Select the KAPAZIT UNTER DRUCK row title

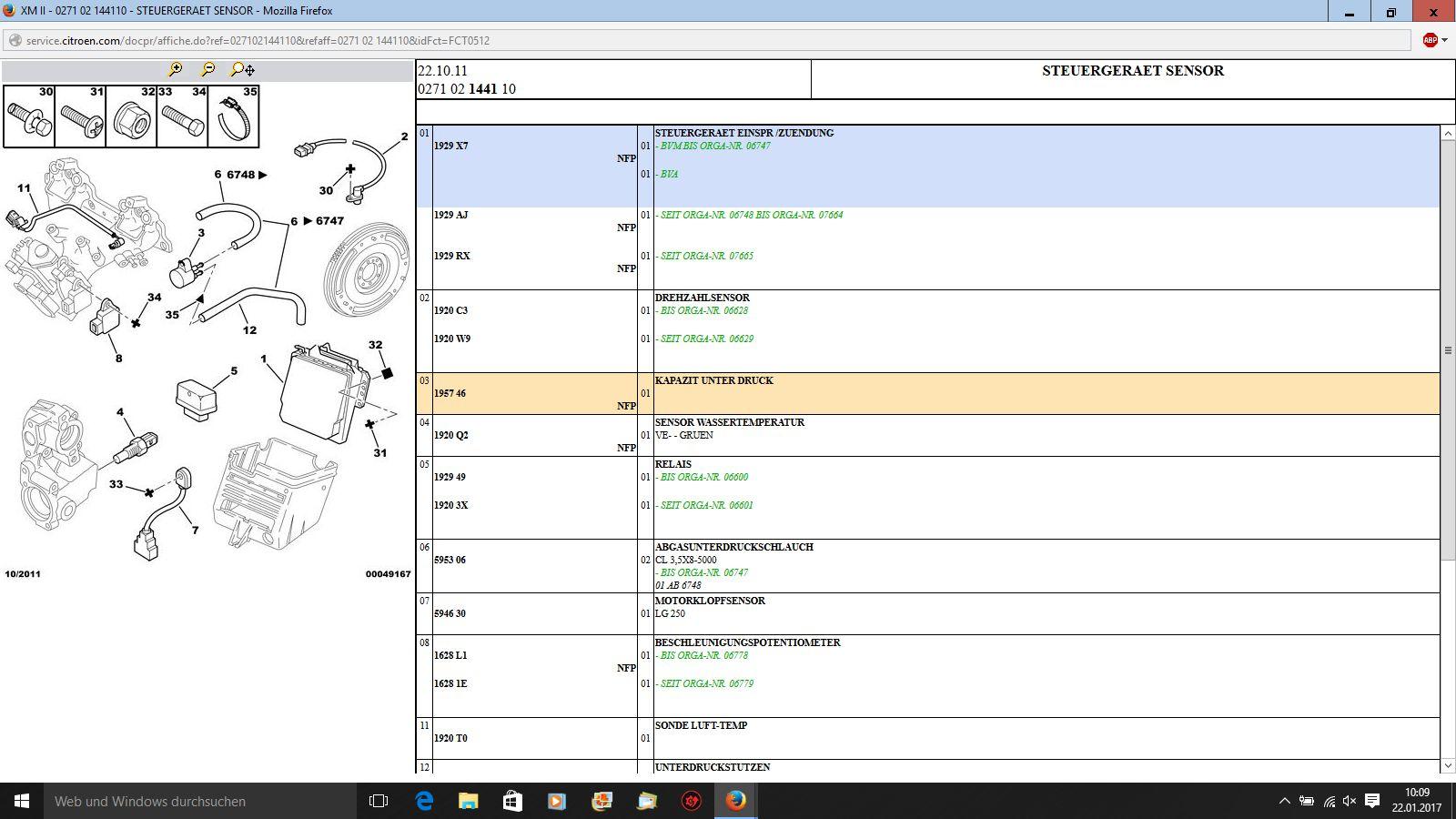[x=714, y=380]
